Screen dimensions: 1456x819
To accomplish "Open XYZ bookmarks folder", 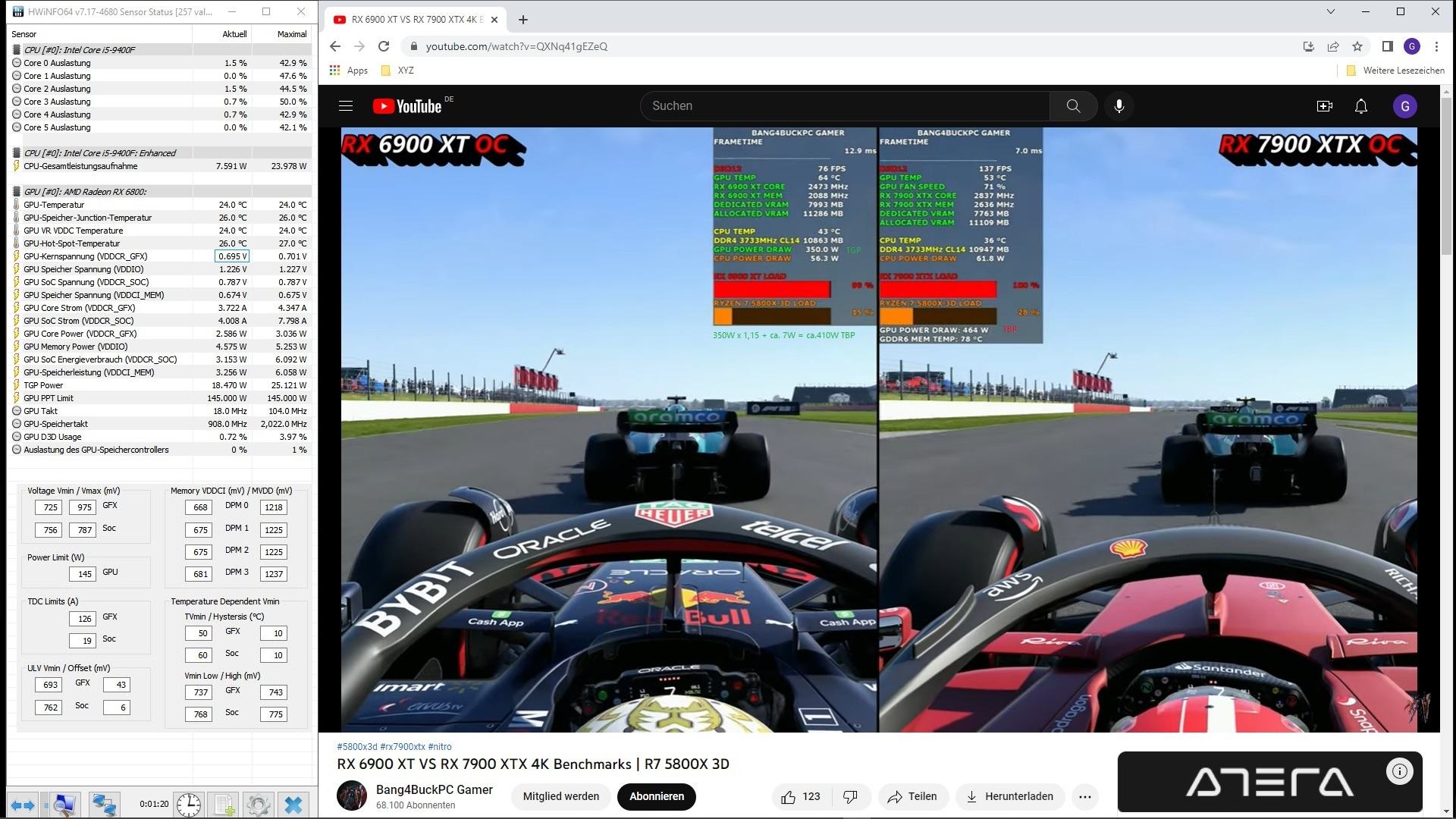I will (x=397, y=71).
